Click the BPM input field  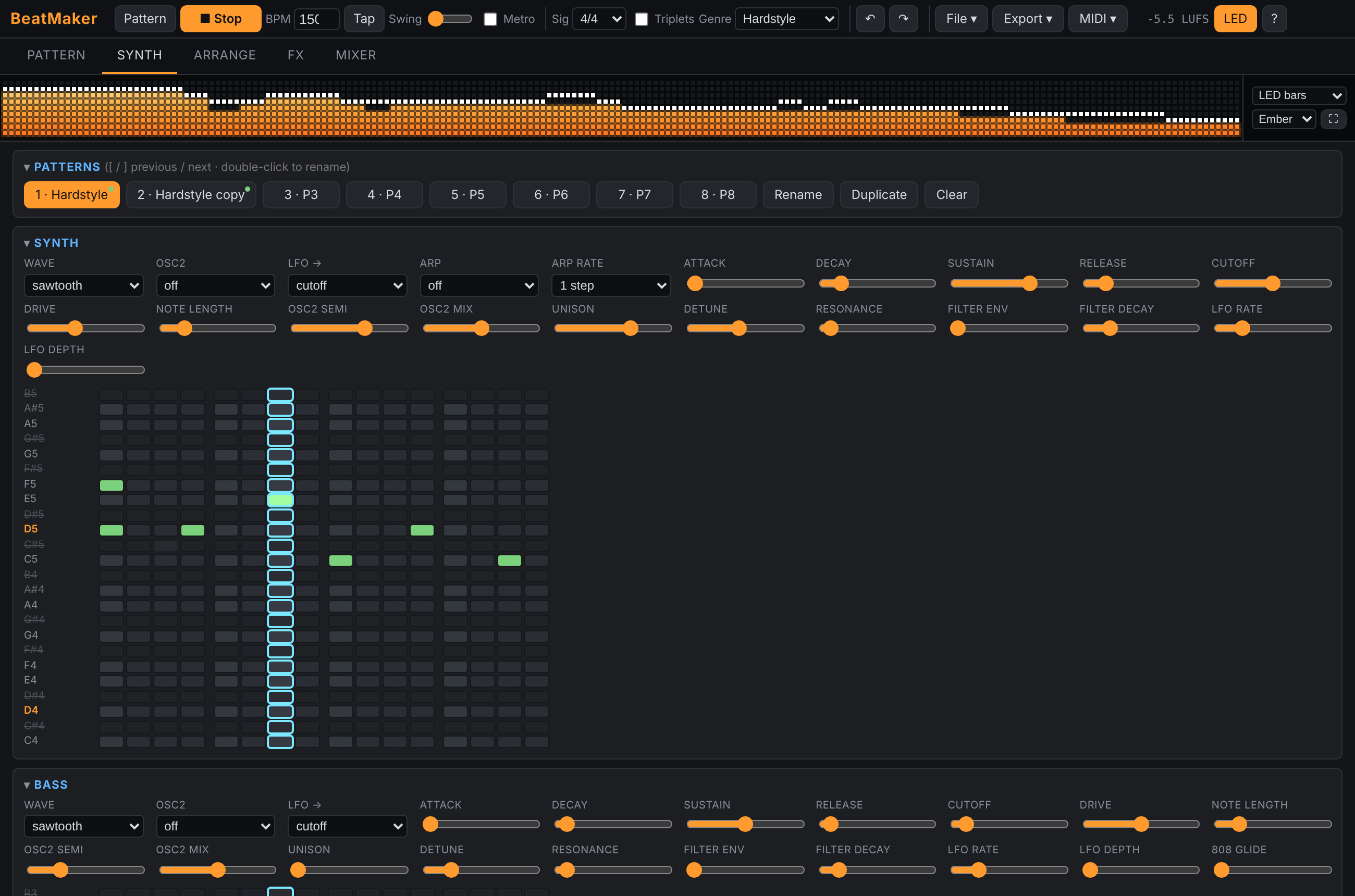coord(317,19)
